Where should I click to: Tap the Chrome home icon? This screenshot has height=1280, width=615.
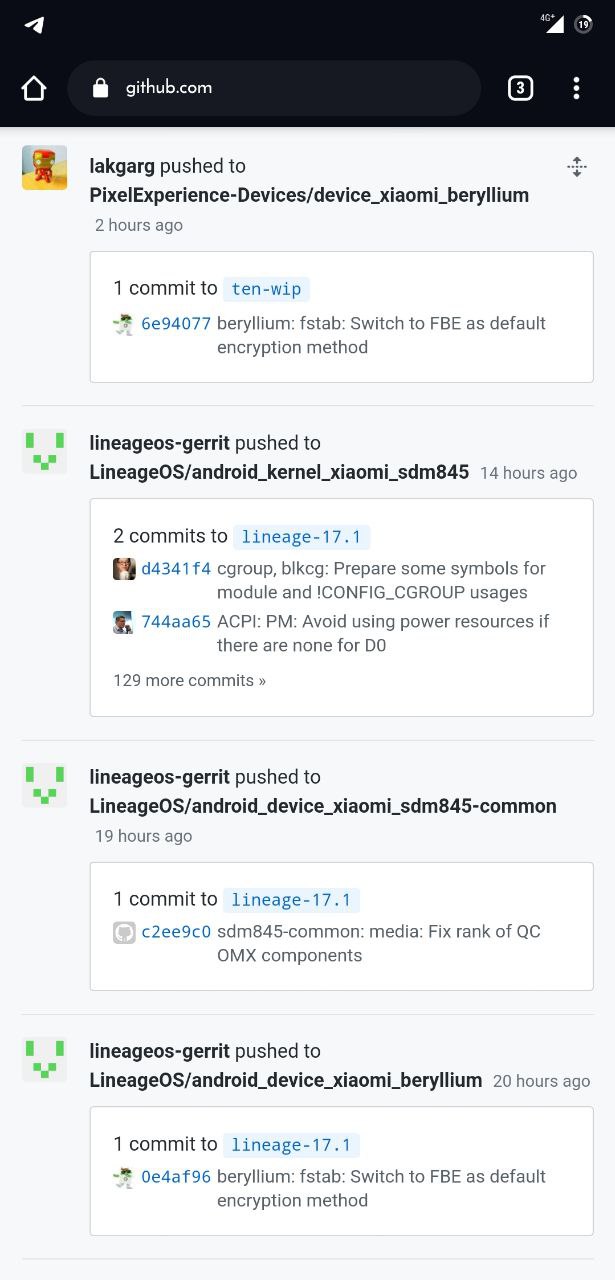point(34,88)
